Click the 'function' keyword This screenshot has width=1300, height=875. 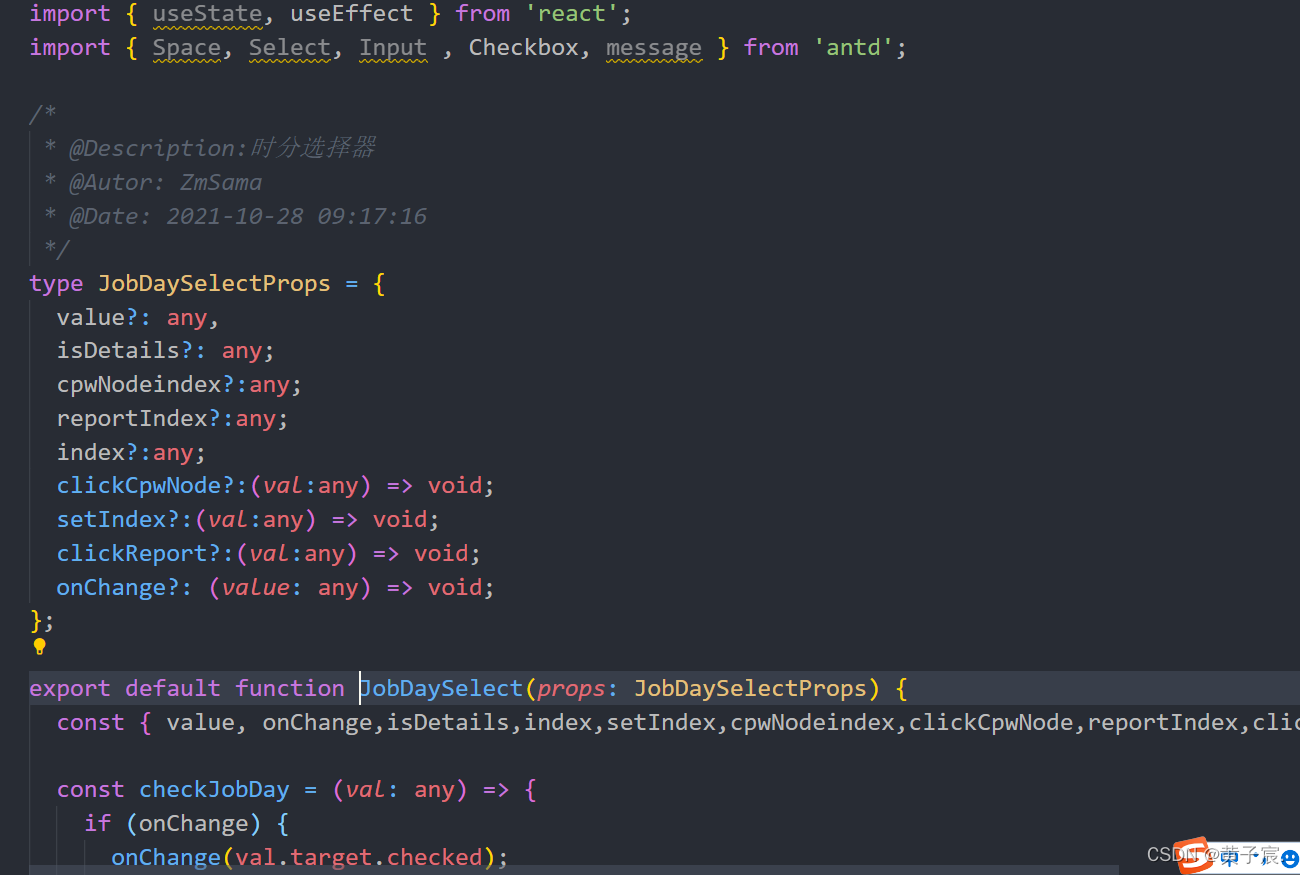tap(290, 689)
